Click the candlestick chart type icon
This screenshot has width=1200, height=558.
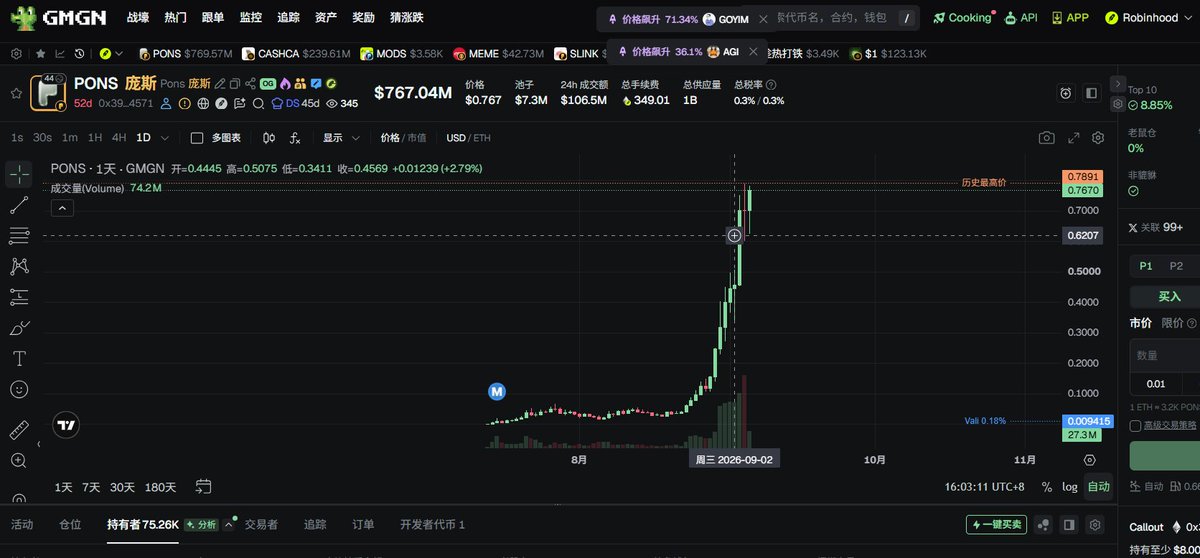click(x=269, y=138)
